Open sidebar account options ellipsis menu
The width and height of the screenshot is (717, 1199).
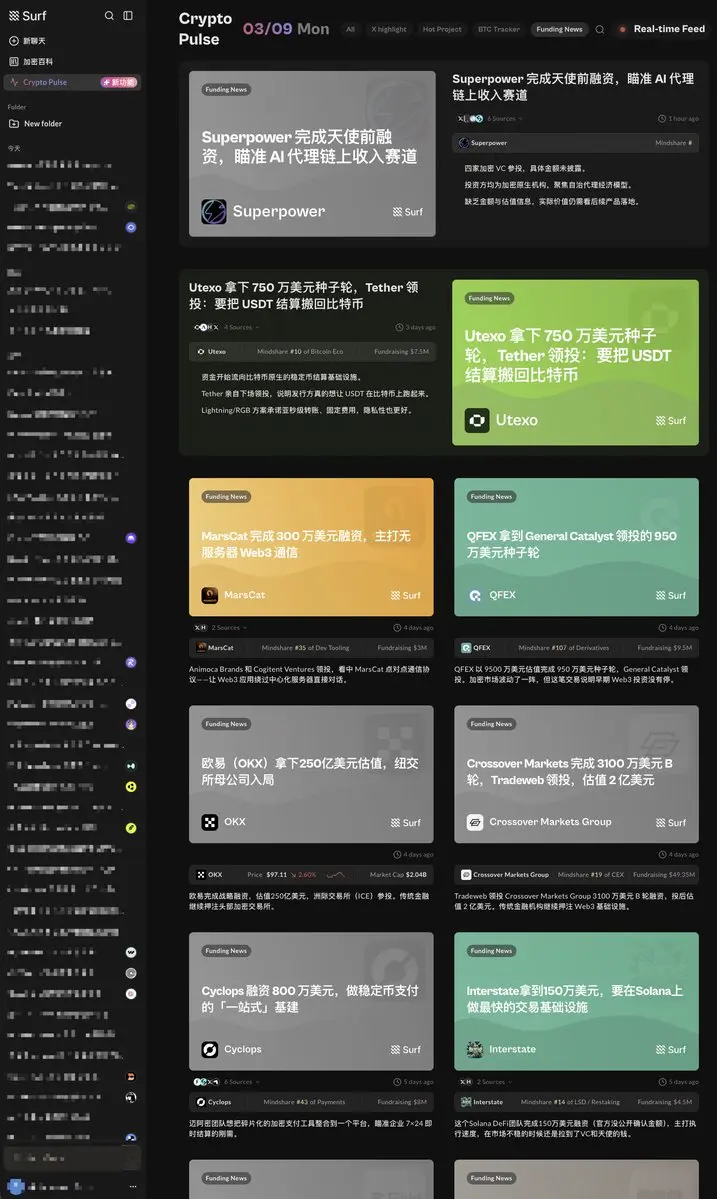pyautogui.click(x=133, y=1187)
